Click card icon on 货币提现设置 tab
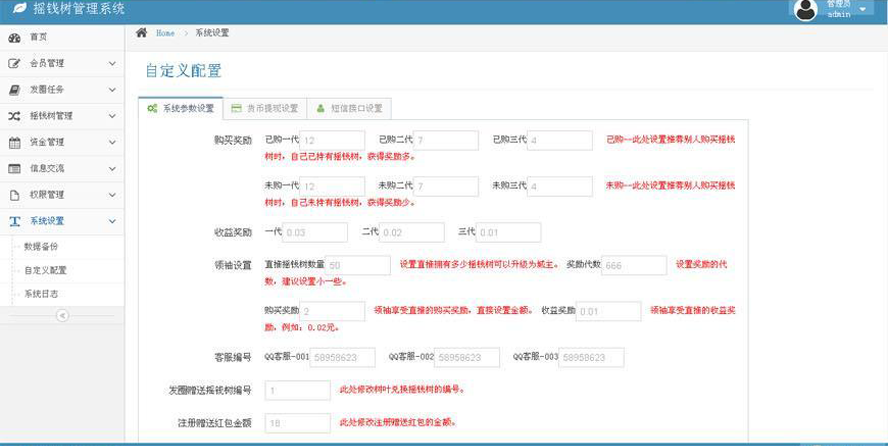The width and height of the screenshot is (888, 446). point(237,108)
